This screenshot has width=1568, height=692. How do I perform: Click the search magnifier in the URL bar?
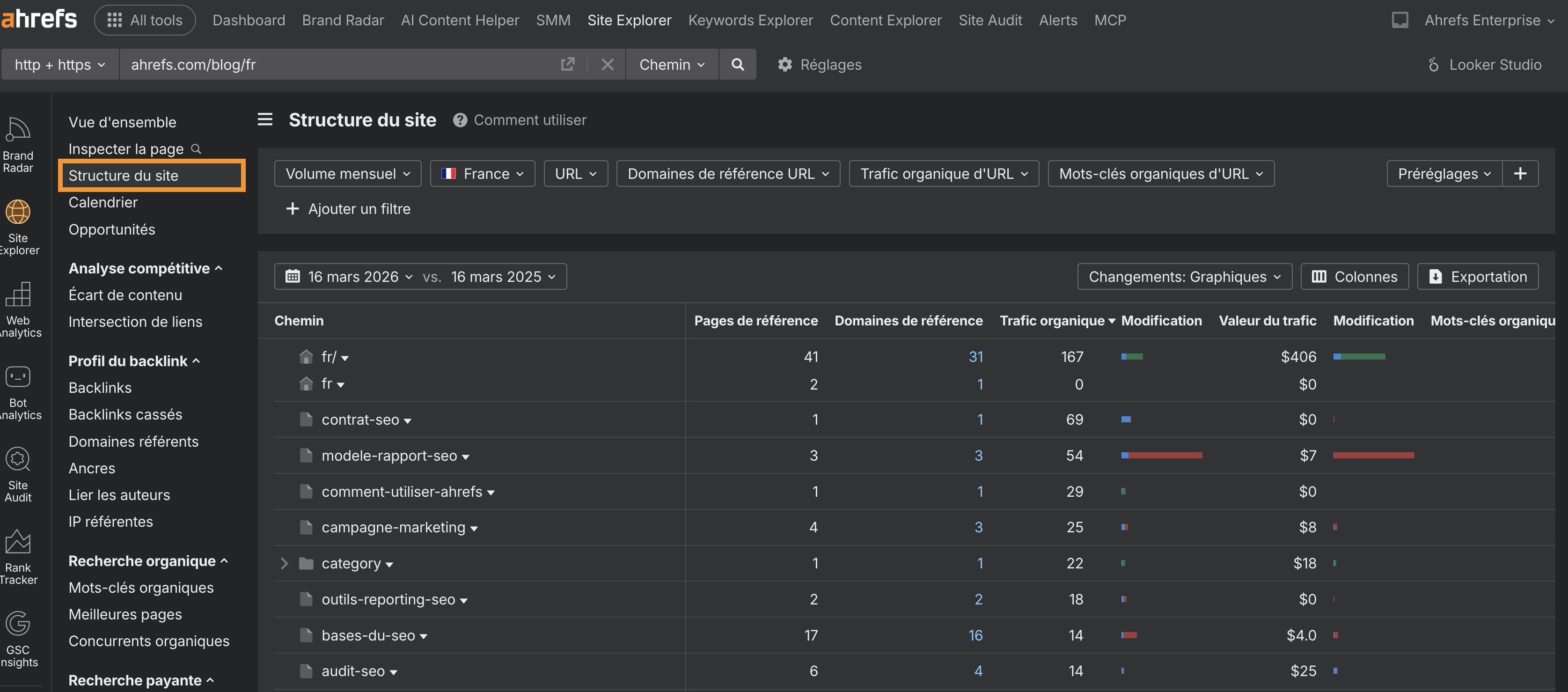(738, 64)
